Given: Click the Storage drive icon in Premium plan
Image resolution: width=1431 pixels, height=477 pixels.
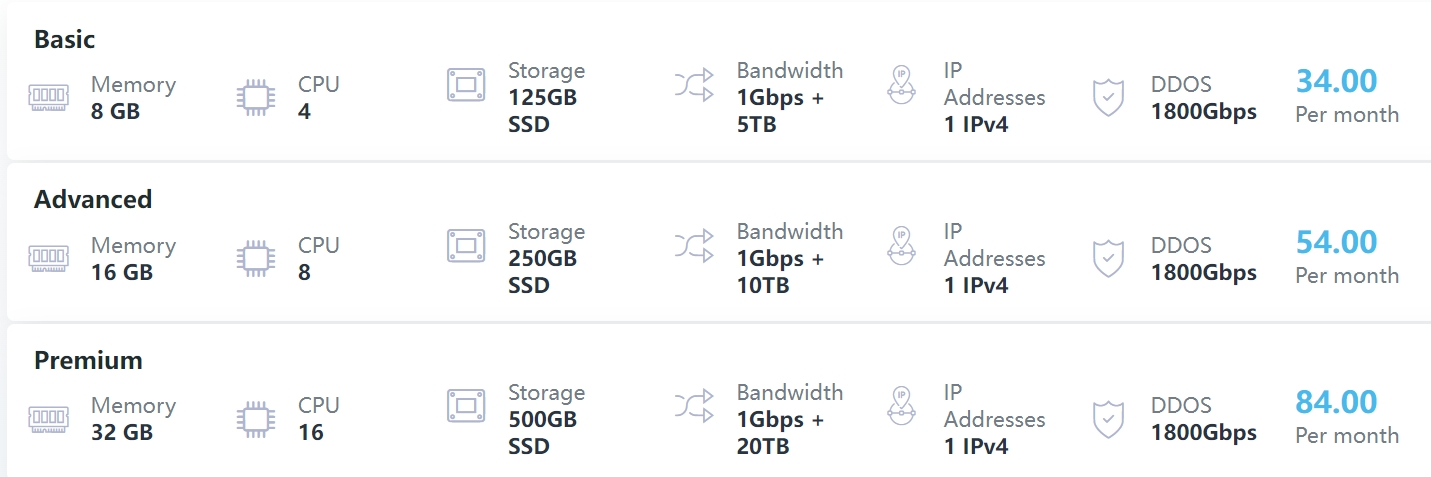Looking at the screenshot, I should point(466,406).
